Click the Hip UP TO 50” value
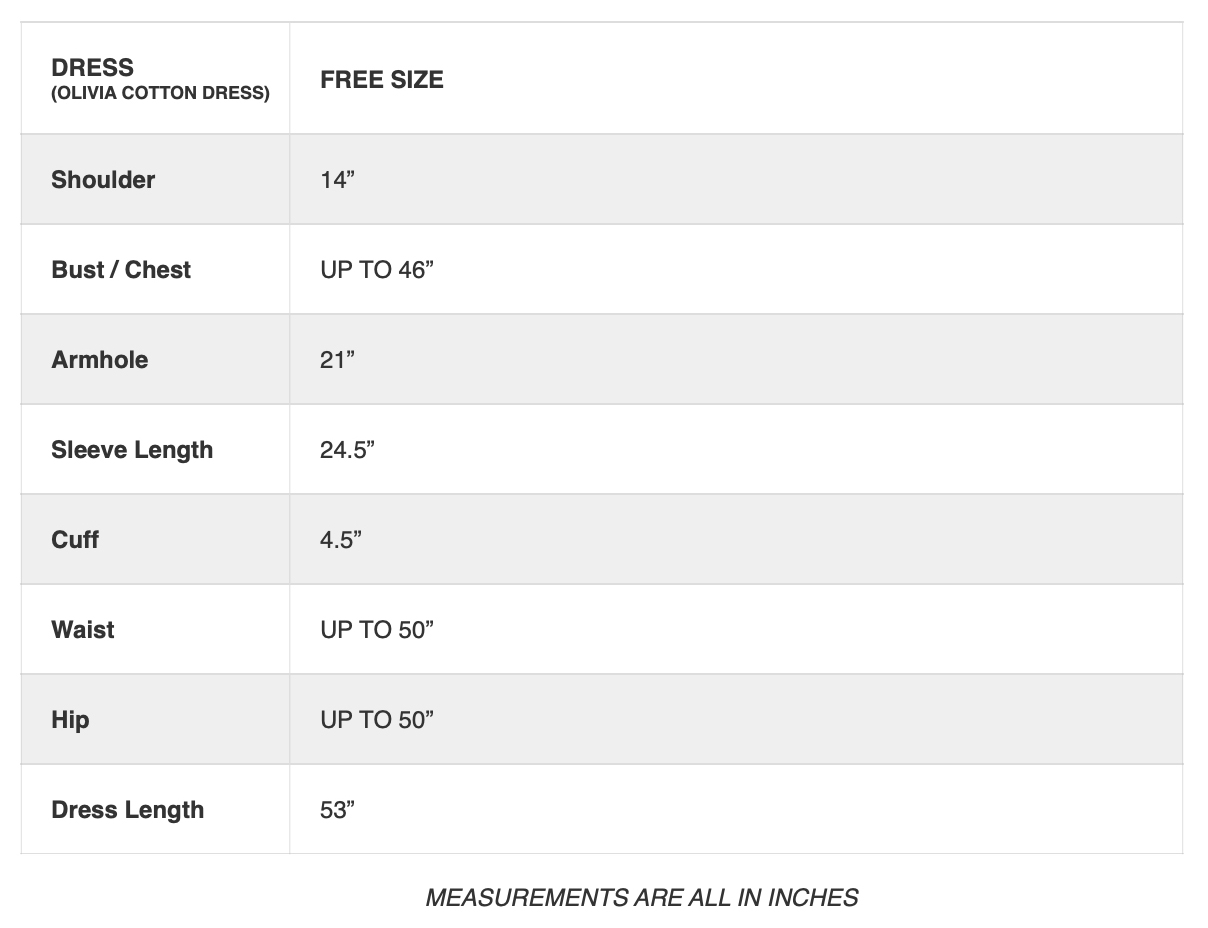The image size is (1208, 928). pyautogui.click(x=377, y=720)
